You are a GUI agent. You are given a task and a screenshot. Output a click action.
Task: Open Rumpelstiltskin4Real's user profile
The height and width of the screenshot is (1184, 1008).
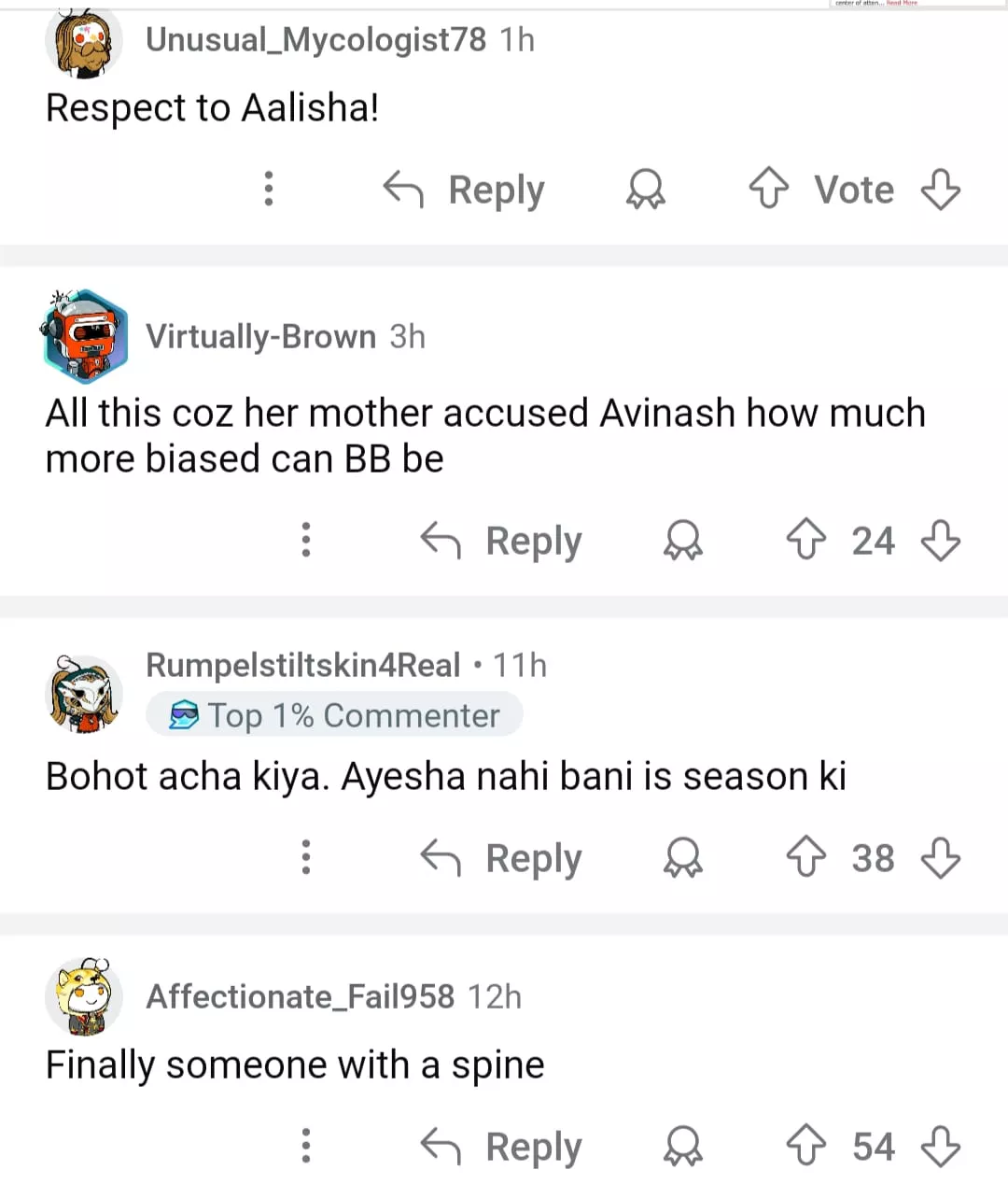coord(302,665)
